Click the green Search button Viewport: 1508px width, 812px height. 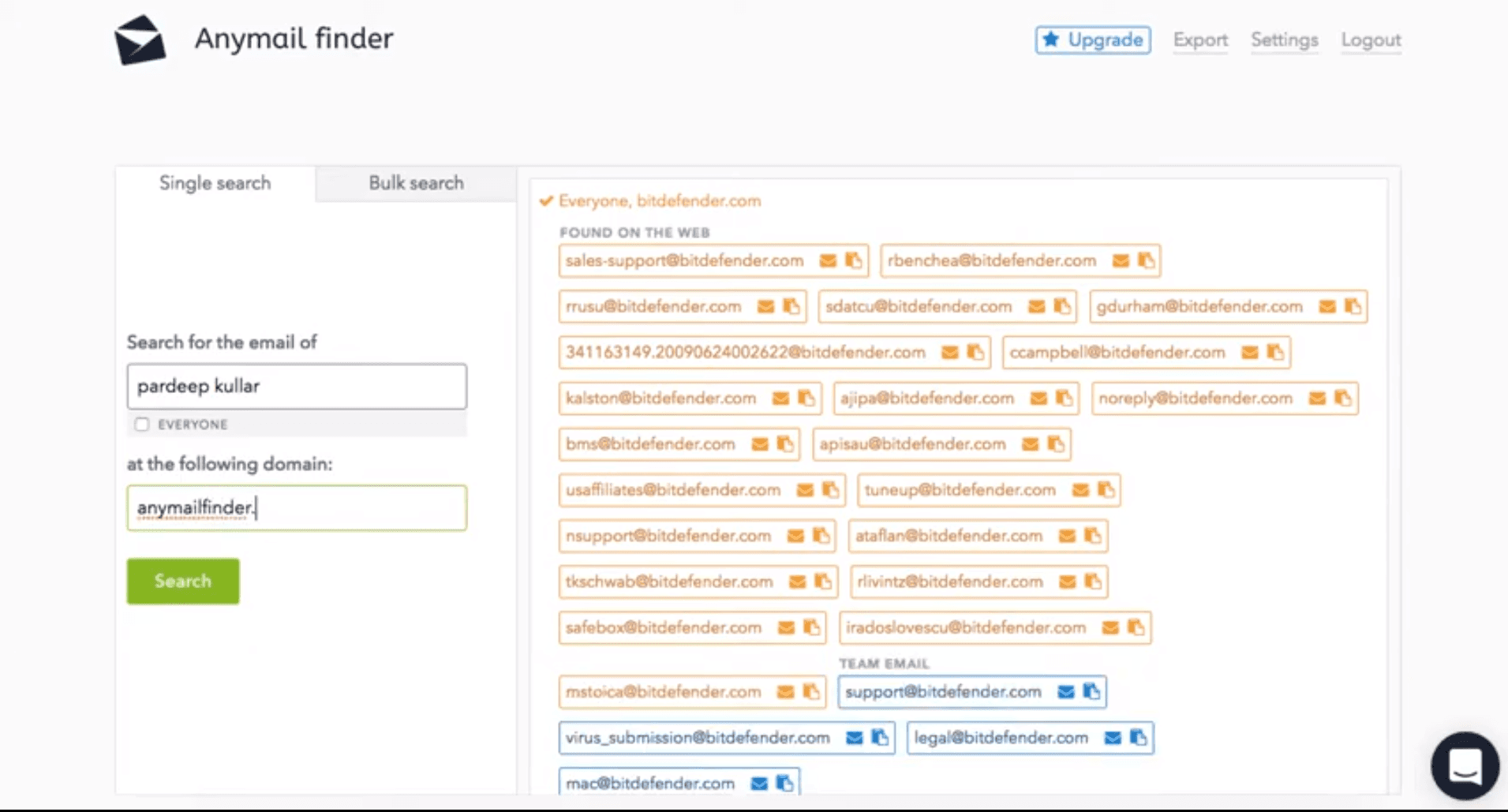[x=183, y=581]
